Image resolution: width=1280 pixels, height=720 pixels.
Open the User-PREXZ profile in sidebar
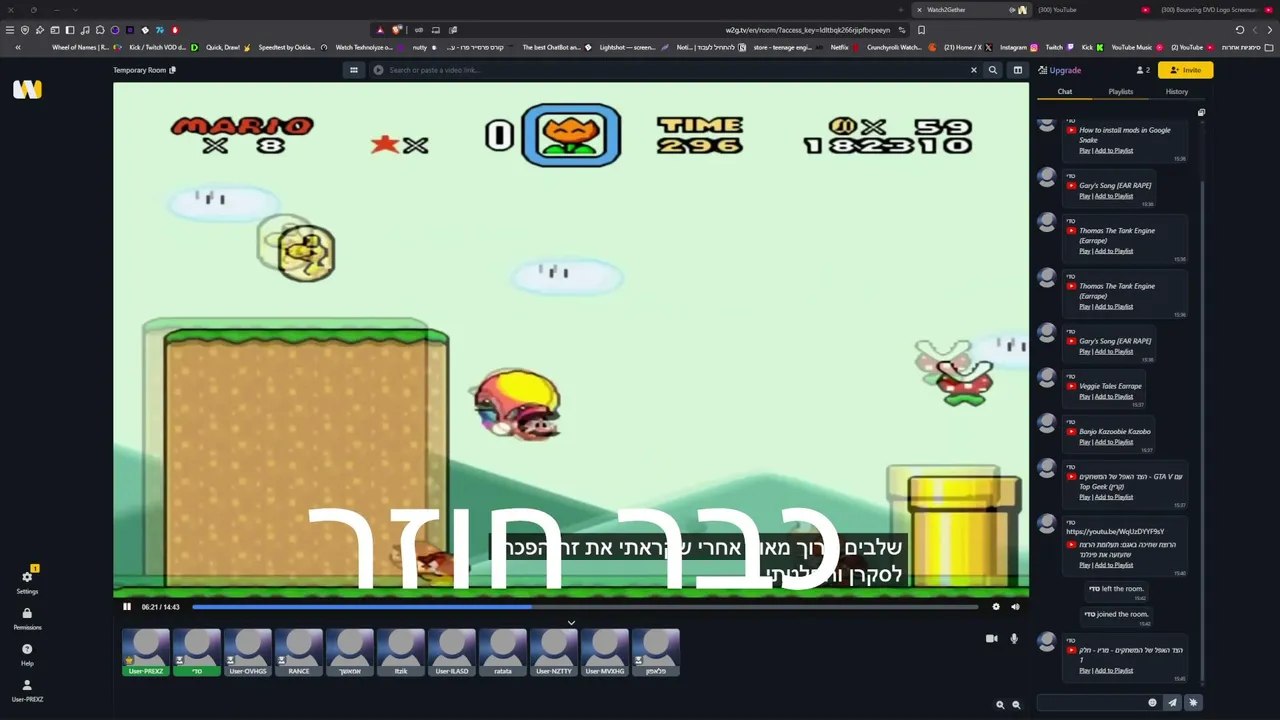[x=27, y=690]
